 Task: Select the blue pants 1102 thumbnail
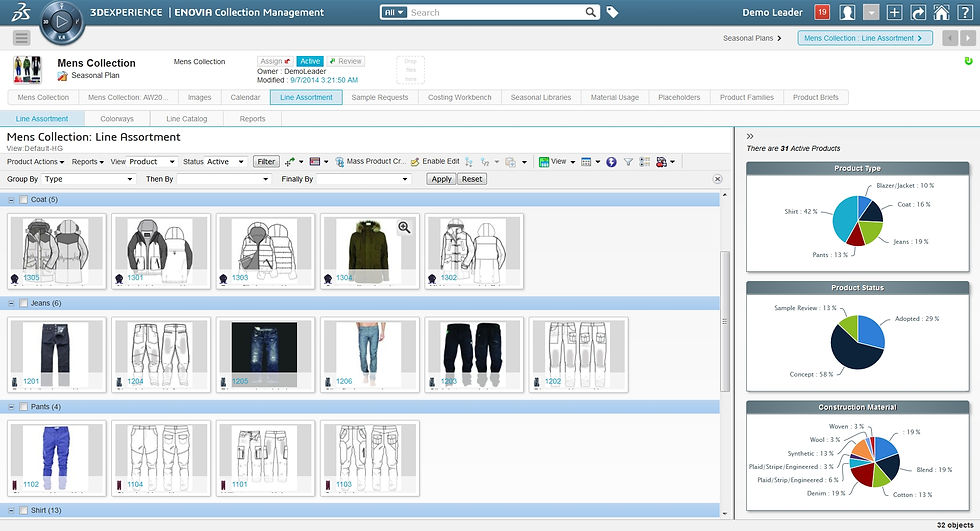point(57,458)
